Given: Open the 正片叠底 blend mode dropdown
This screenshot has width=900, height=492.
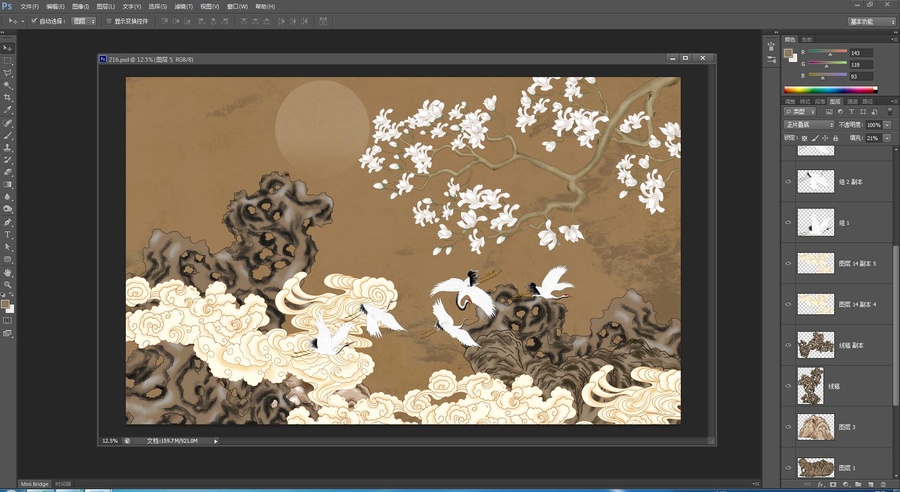Looking at the screenshot, I should pos(809,125).
